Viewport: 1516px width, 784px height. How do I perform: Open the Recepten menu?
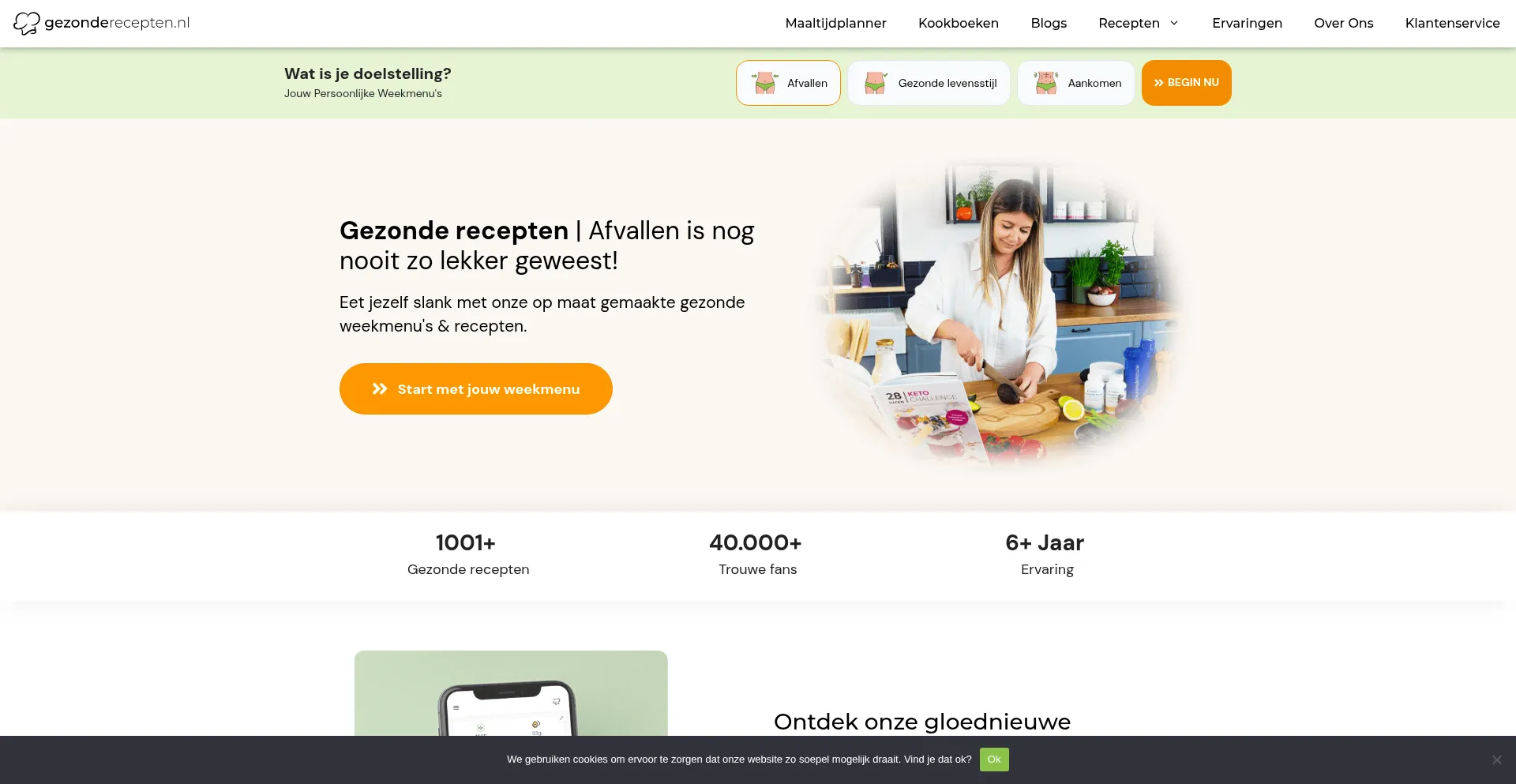click(1129, 23)
